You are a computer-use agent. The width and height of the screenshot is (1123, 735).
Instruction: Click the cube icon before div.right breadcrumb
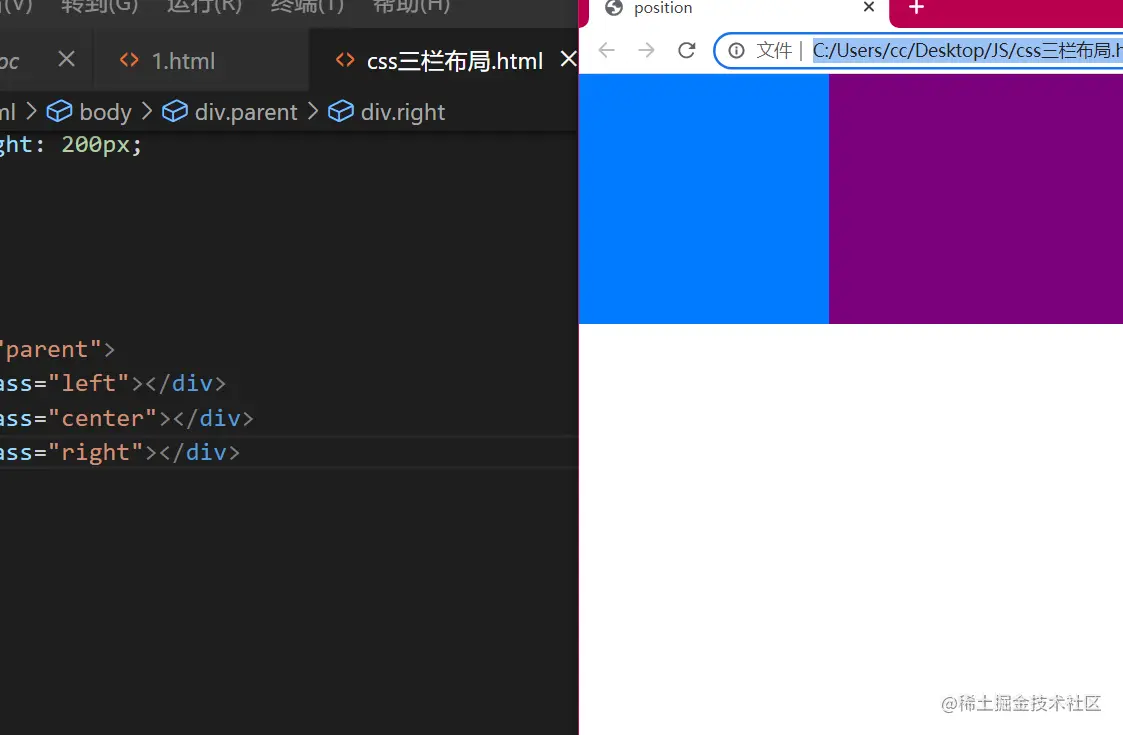click(x=341, y=111)
